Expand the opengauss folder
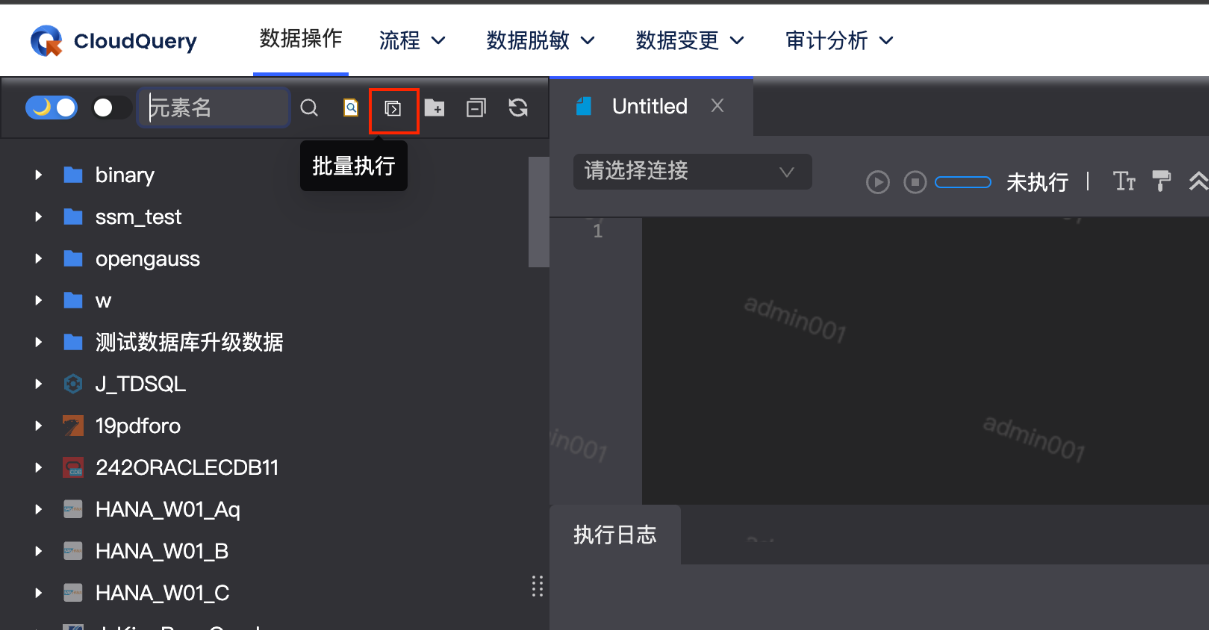Screen dimensions: 1209x630 (x=38, y=259)
